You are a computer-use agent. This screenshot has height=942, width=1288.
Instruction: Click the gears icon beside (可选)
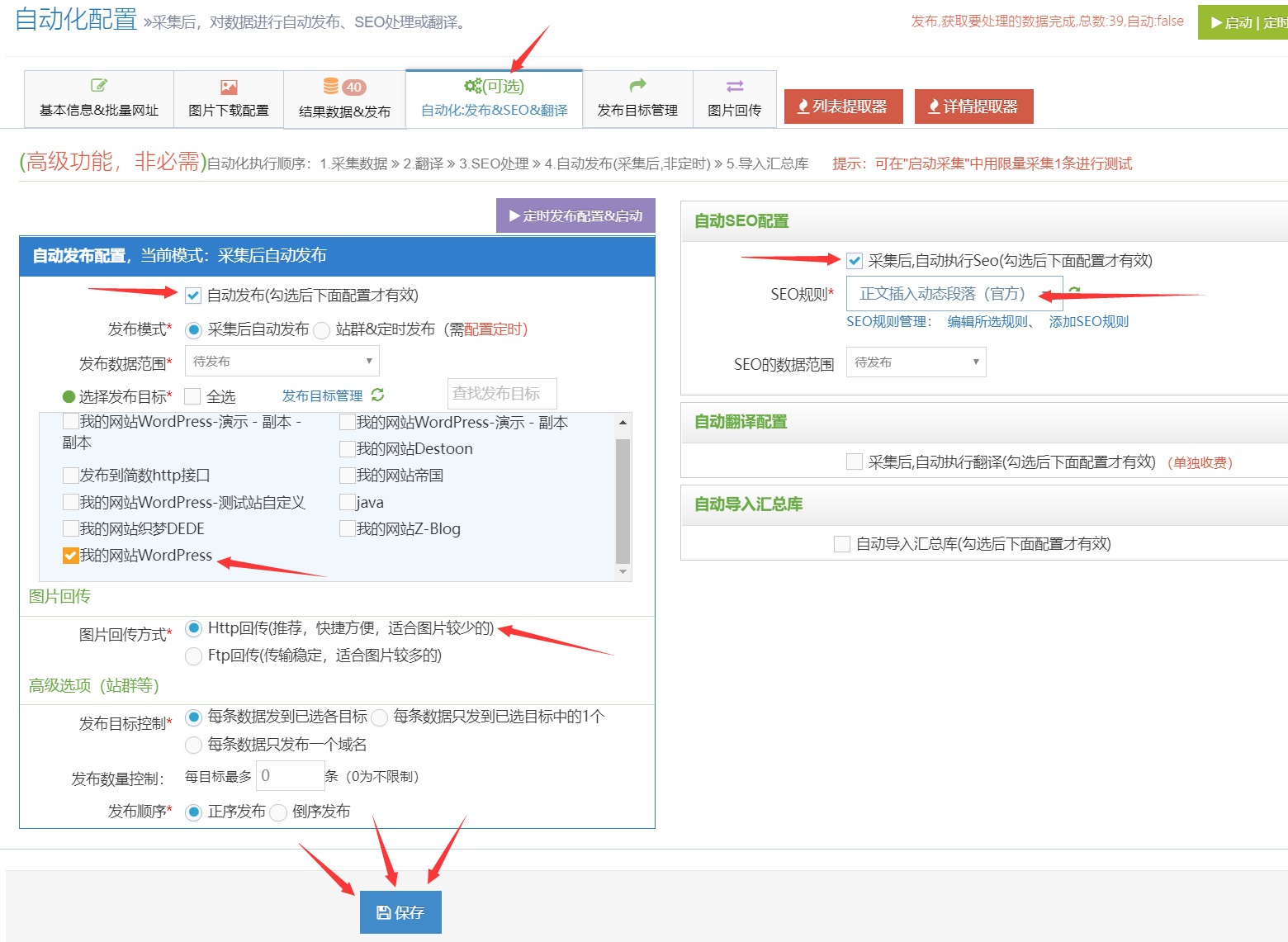pyautogui.click(x=473, y=86)
